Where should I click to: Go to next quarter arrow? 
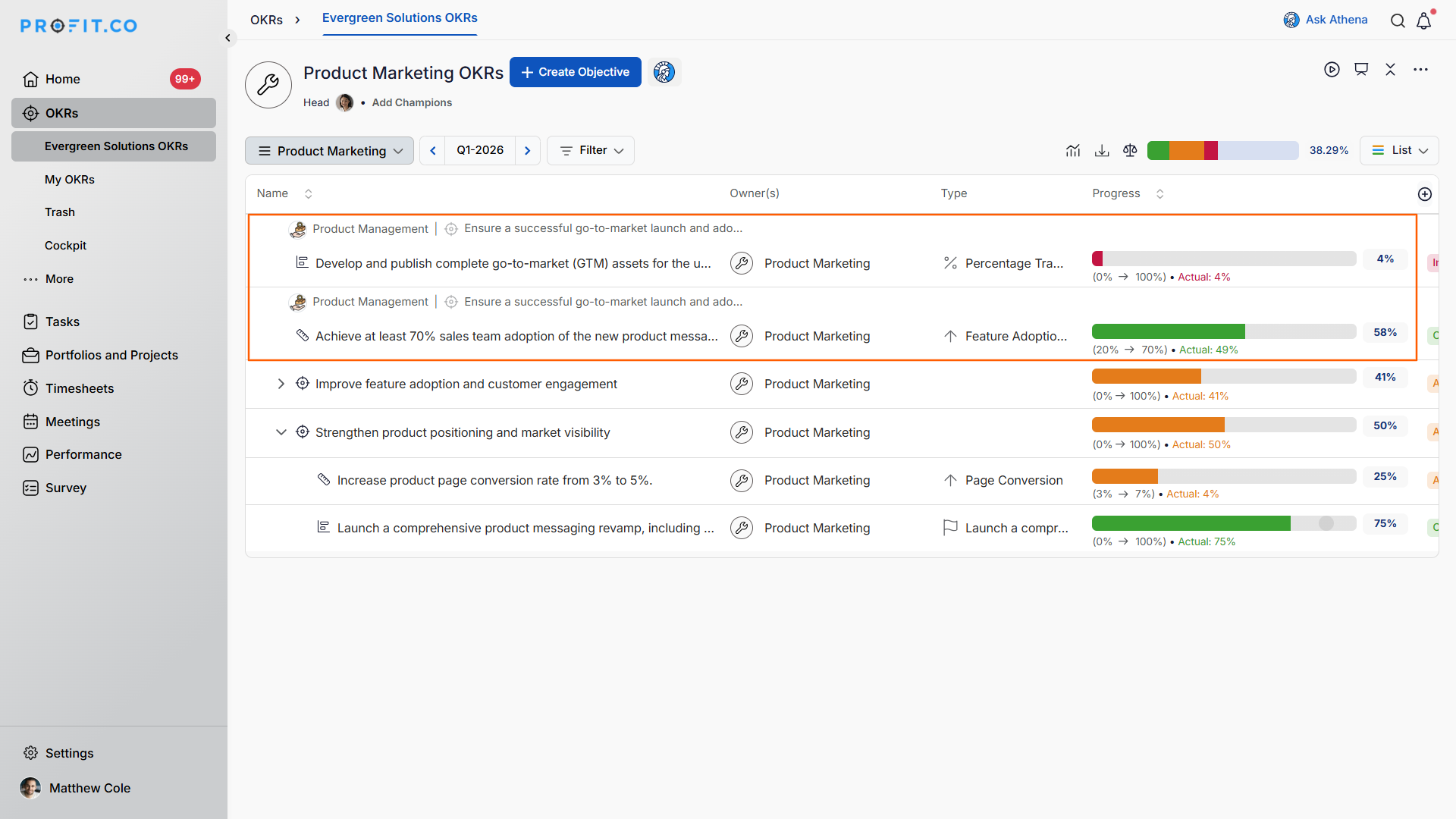pos(528,151)
